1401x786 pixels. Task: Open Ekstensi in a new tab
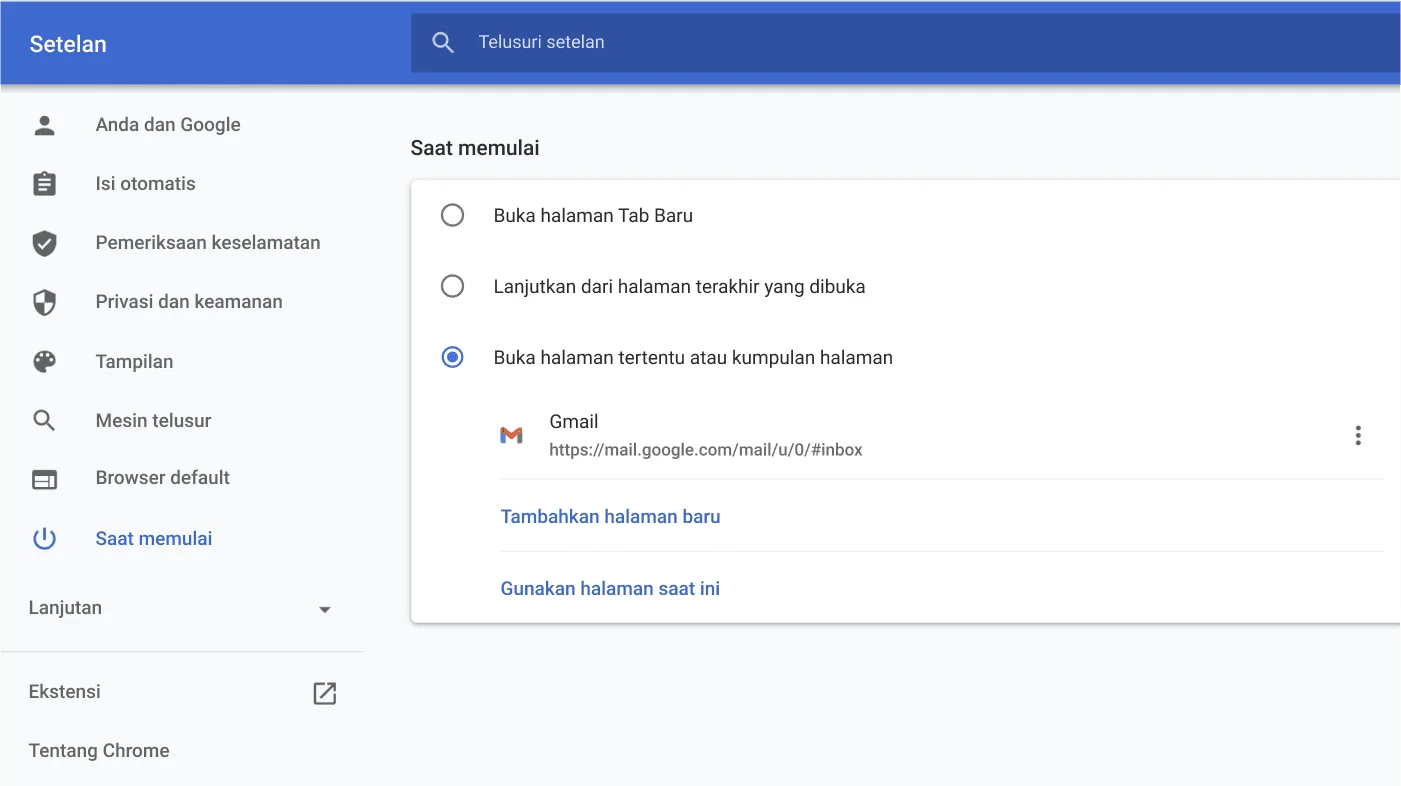pos(324,692)
